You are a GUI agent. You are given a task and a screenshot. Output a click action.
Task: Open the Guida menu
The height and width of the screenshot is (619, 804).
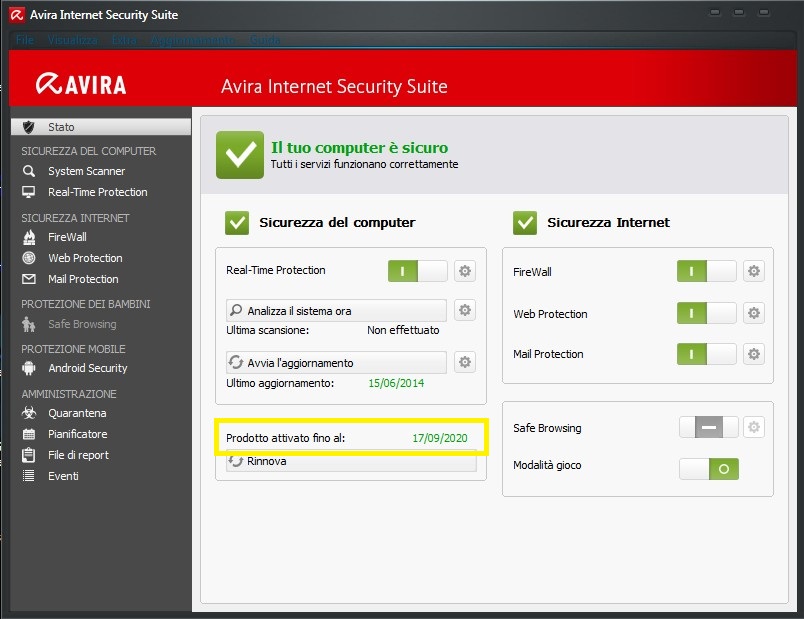(x=265, y=40)
